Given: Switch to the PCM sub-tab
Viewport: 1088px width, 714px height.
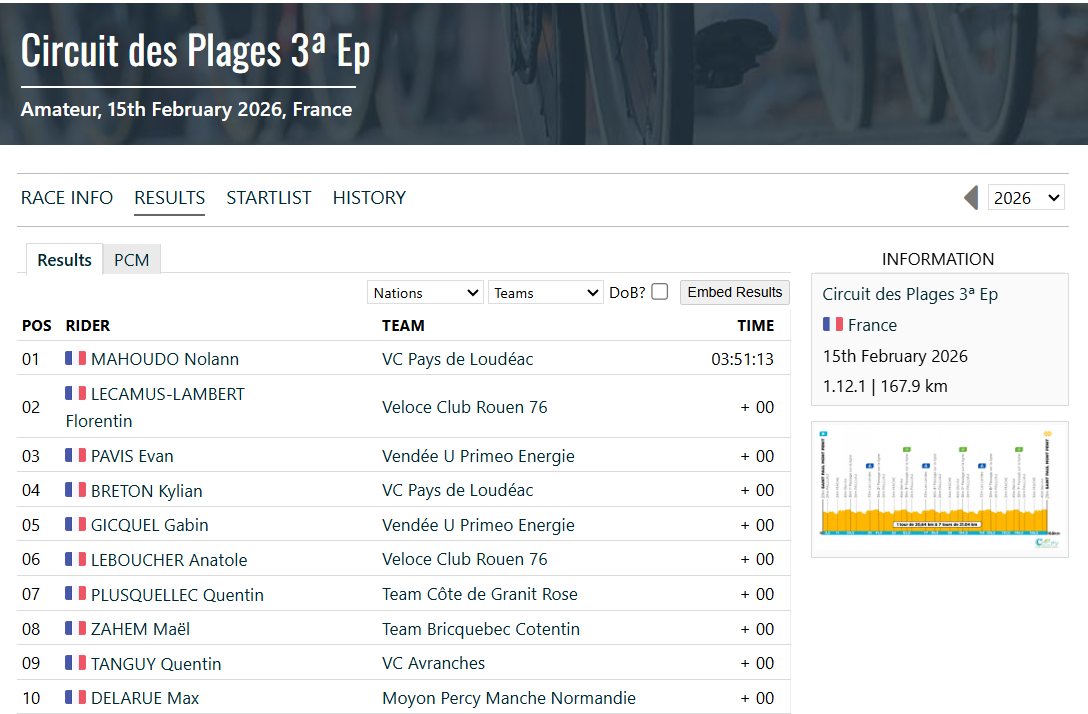Looking at the screenshot, I should (x=132, y=260).
